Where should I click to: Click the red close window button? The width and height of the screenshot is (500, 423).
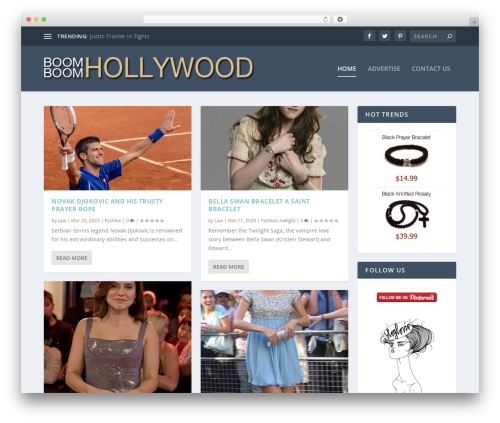coord(29,20)
